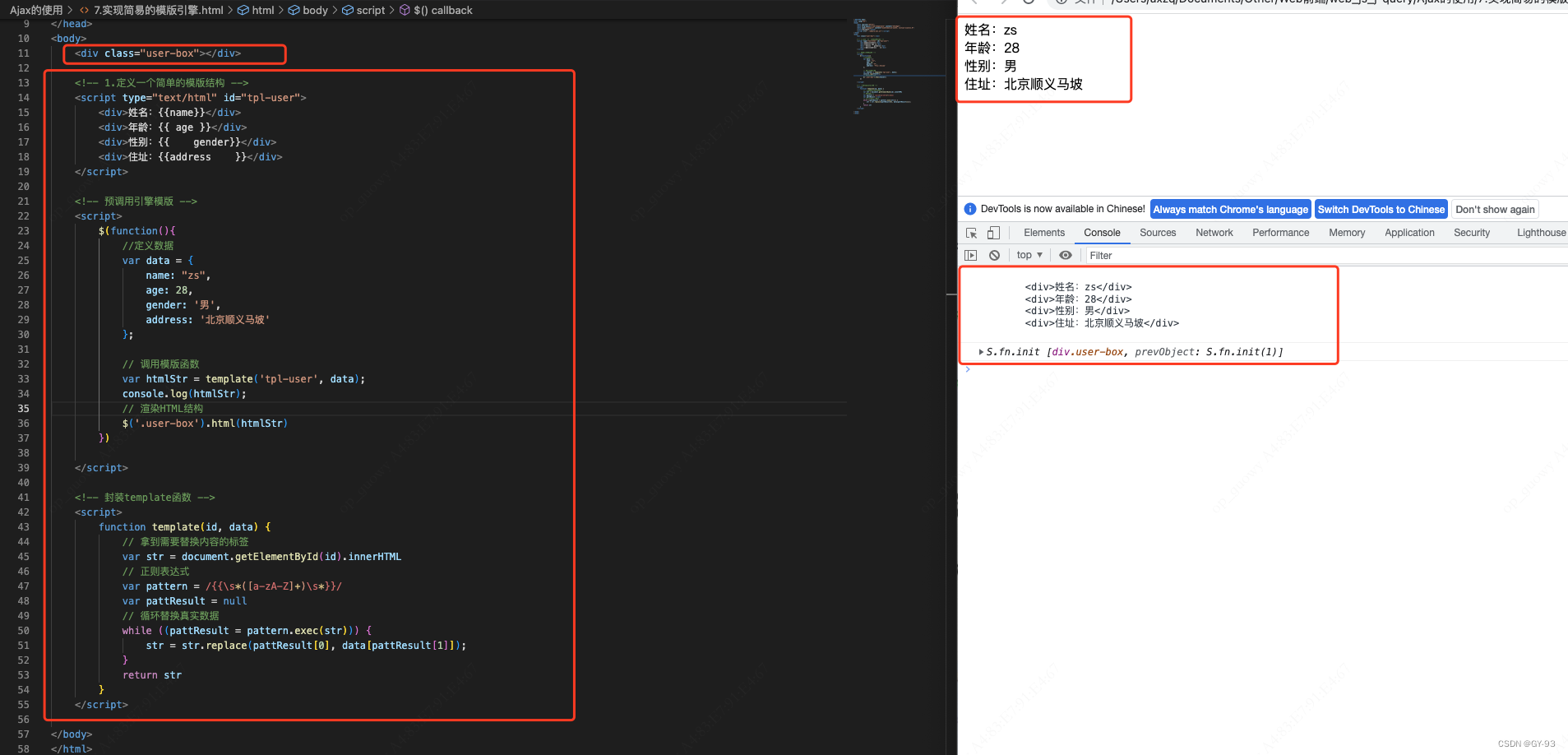
Task: Click the '{{name}}' template placeholder line
Action: coord(169,113)
